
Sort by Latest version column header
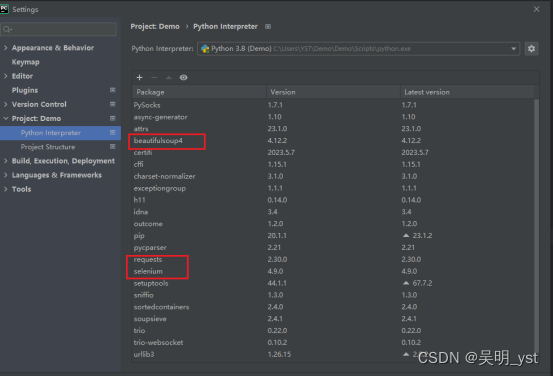(x=467, y=92)
